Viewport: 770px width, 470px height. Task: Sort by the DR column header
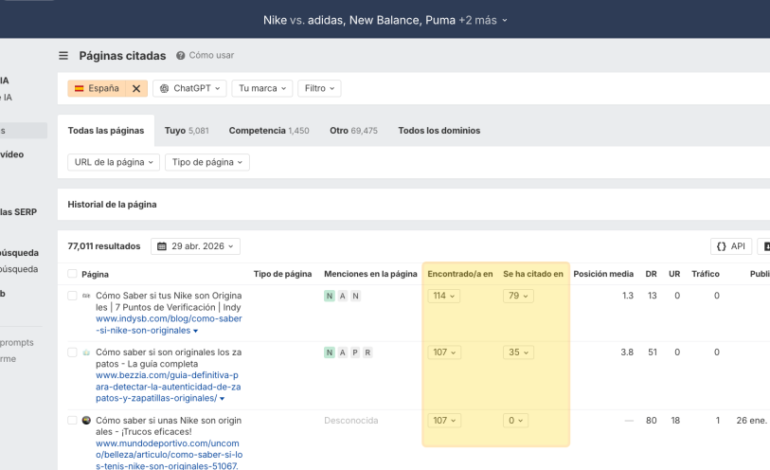click(x=651, y=274)
